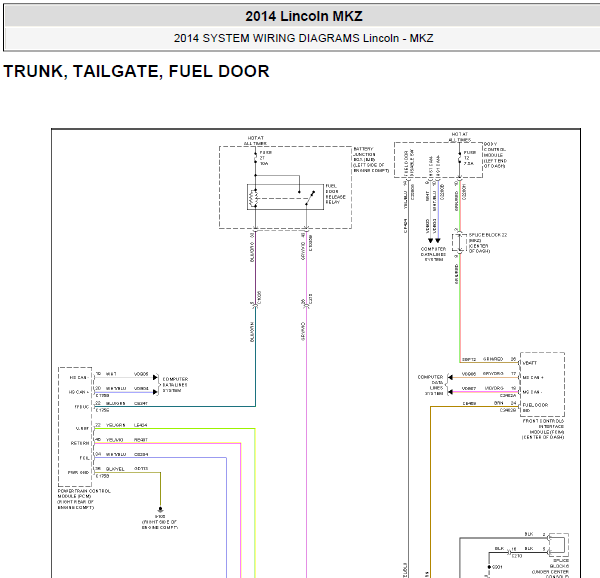
Task: Click the Powertrain Control Module (PCM) label
Action: click(84, 499)
